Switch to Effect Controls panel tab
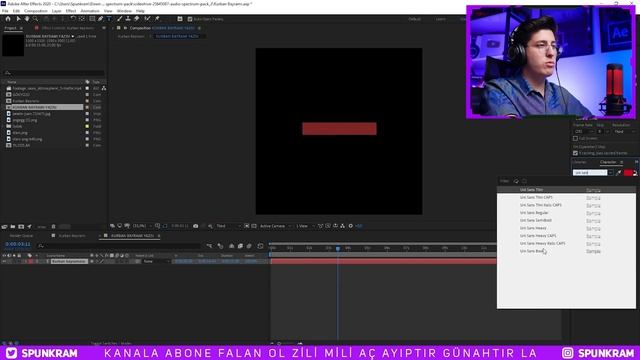The image size is (640, 360). [67, 28]
